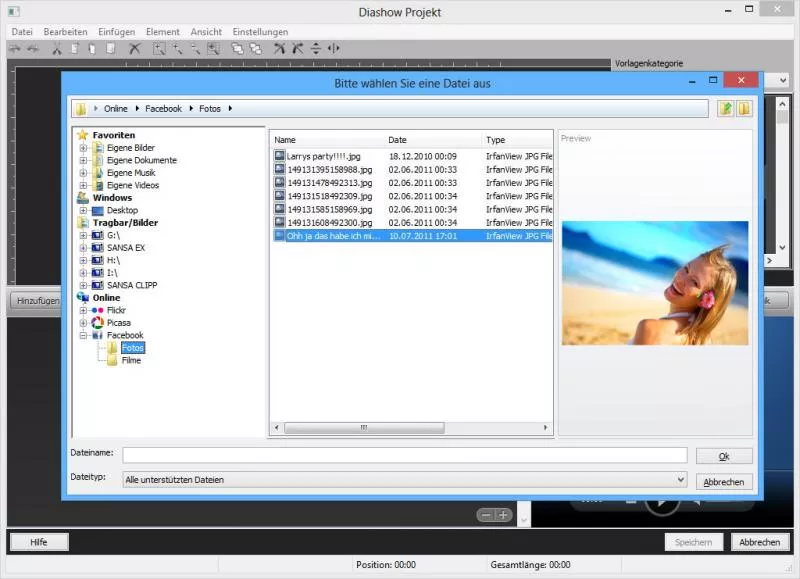The height and width of the screenshot is (579, 800).
Task: Select the Filme folder in tree
Action: (x=131, y=360)
